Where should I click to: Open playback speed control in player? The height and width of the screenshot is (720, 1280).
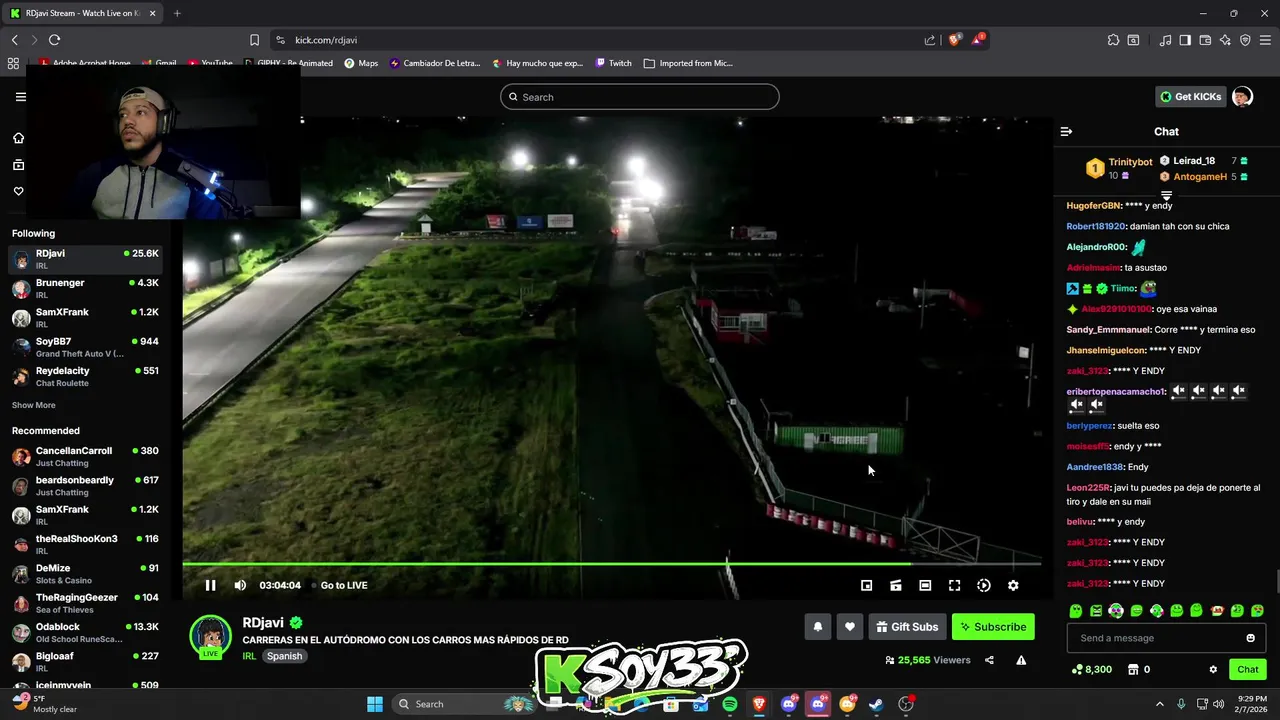[x=984, y=585]
